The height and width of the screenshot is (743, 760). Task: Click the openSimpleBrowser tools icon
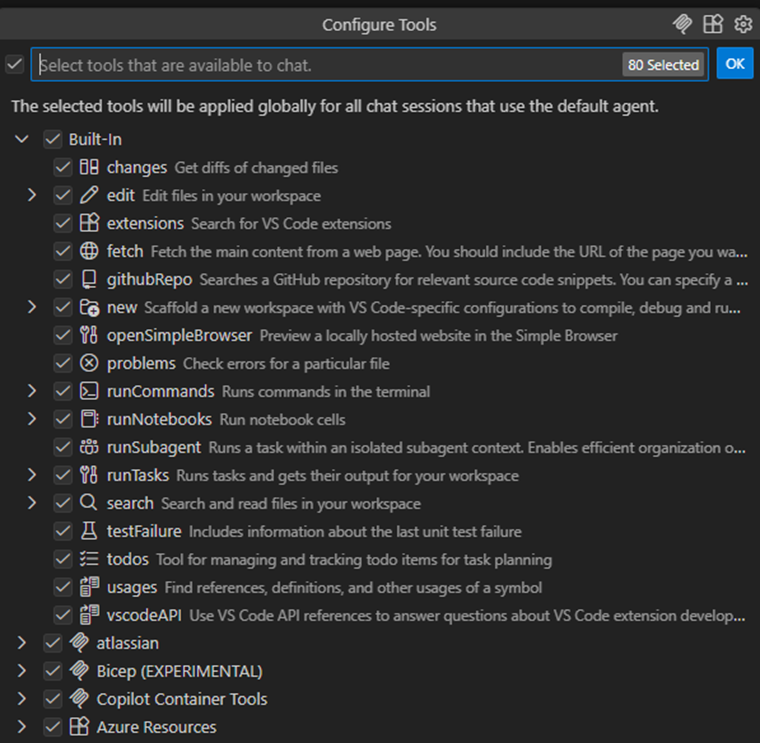tap(89, 335)
